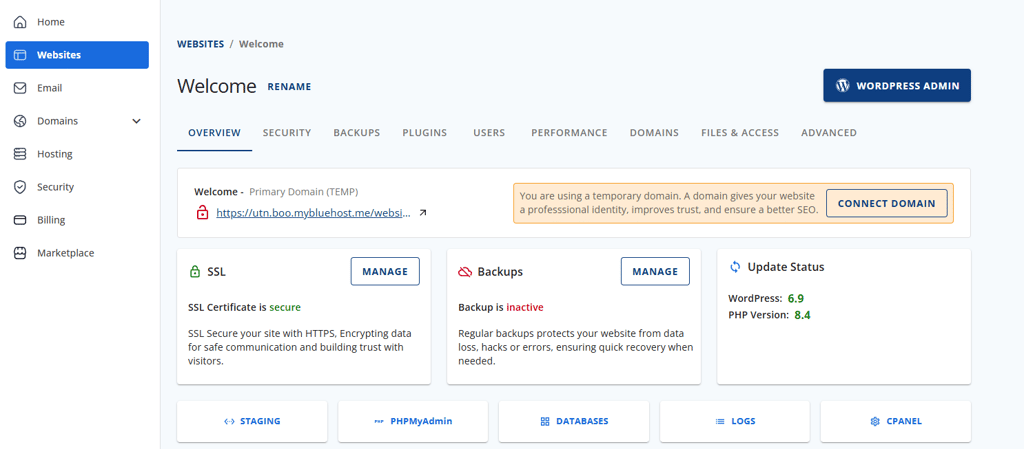
Task: Select the USERS tab
Action: (489, 132)
